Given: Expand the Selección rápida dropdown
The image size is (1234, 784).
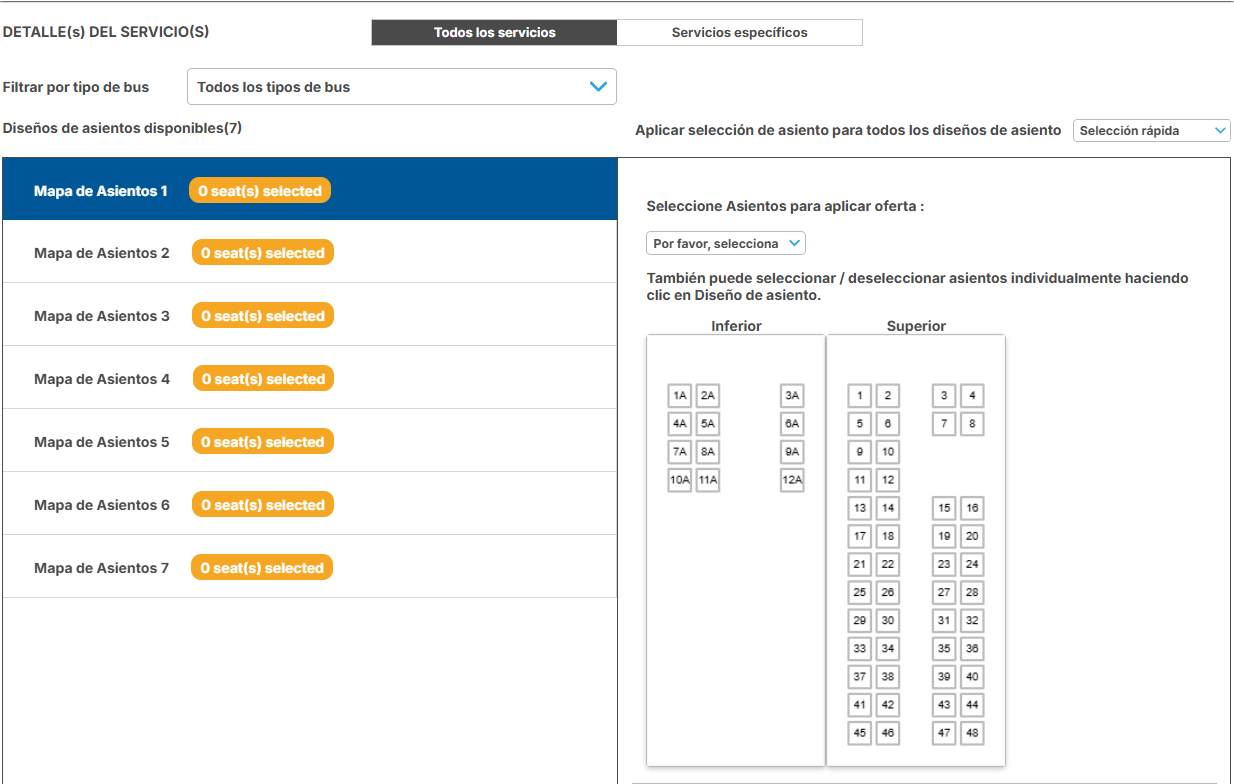Looking at the screenshot, I should click(1151, 131).
